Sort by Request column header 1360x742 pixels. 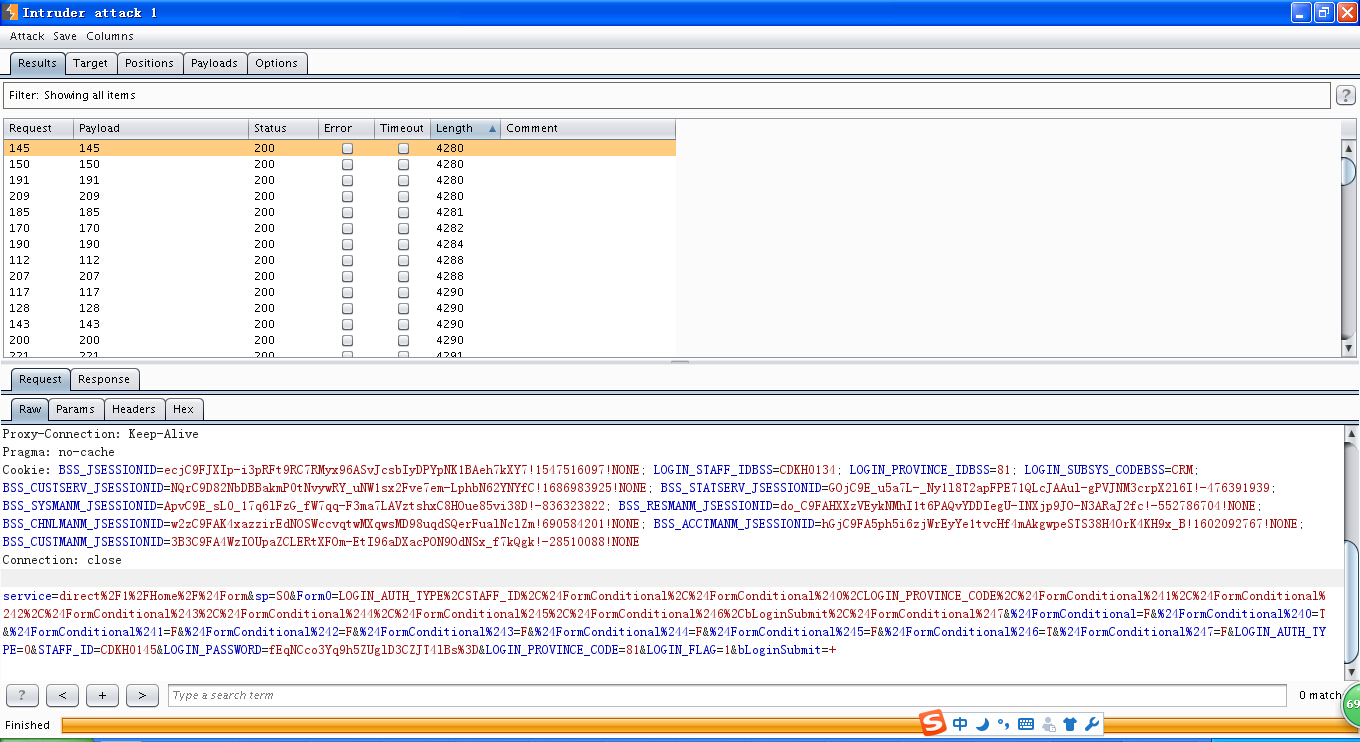click(38, 128)
